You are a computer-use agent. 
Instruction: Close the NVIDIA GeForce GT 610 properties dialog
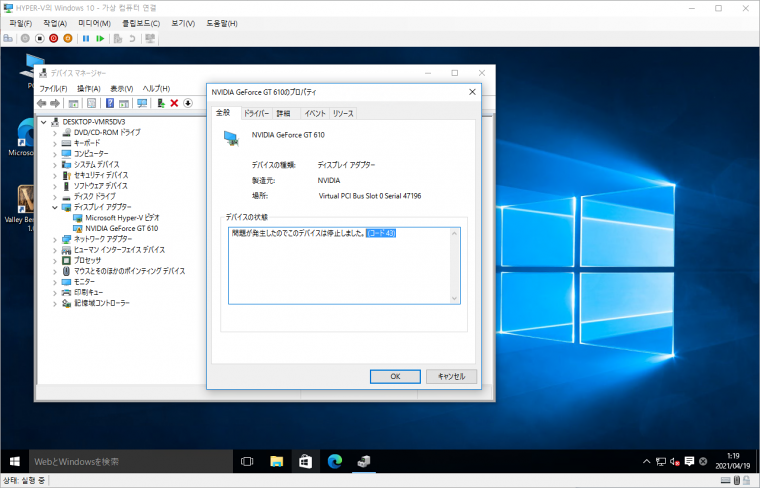tap(472, 92)
